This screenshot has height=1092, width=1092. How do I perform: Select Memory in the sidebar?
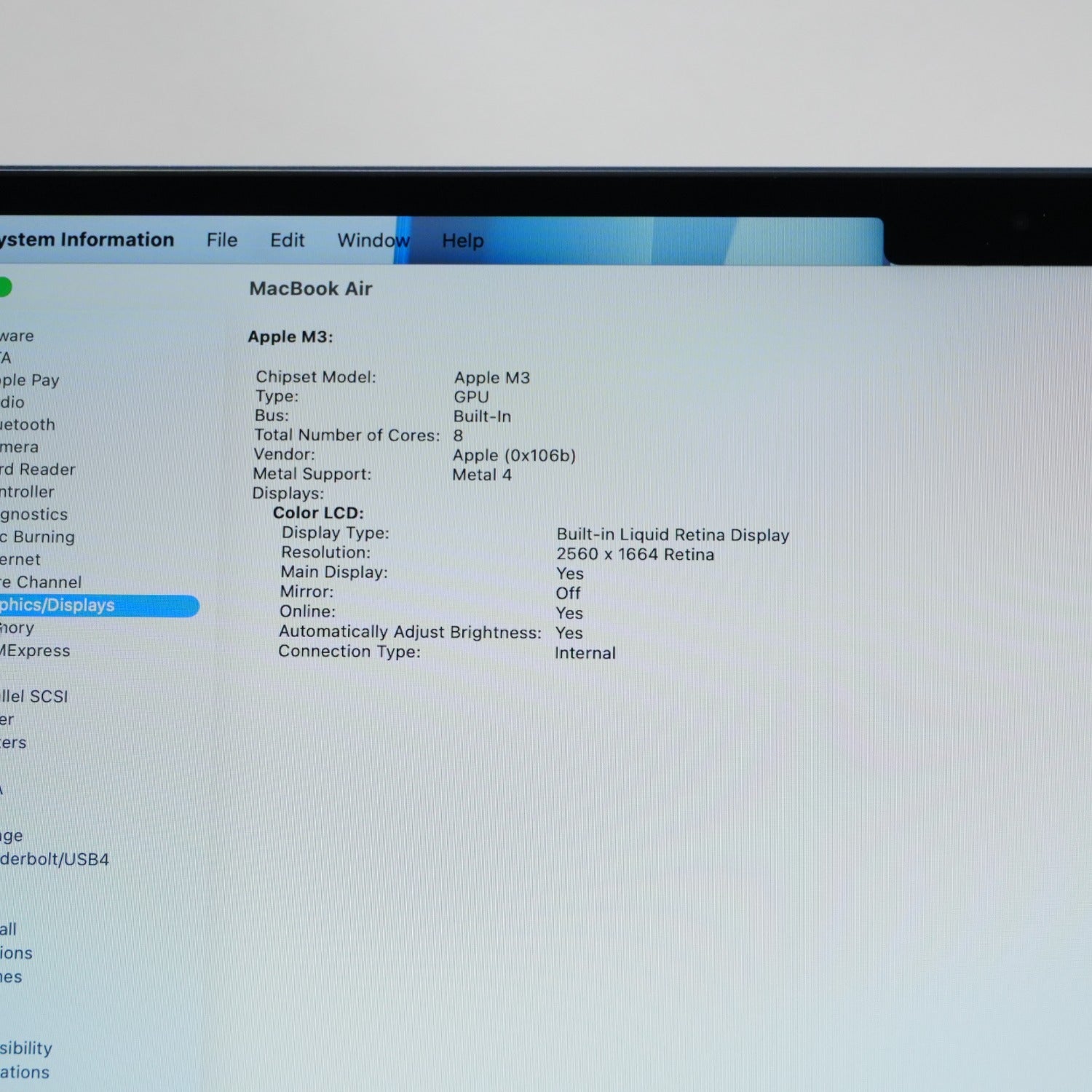point(17,628)
